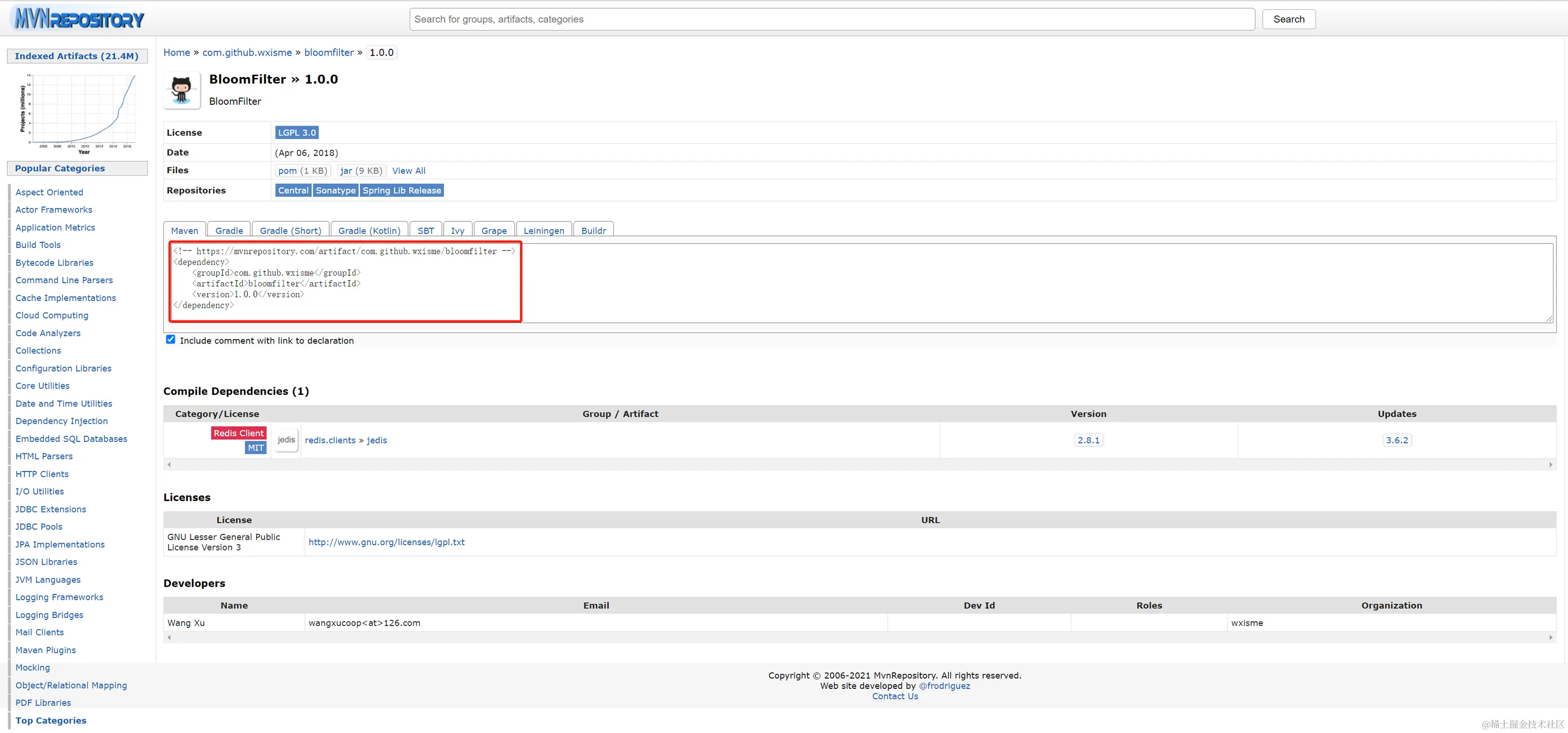Image resolution: width=1568 pixels, height=733 pixels.
Task: Uncheck Include comment with link checkbox
Action: click(171, 340)
